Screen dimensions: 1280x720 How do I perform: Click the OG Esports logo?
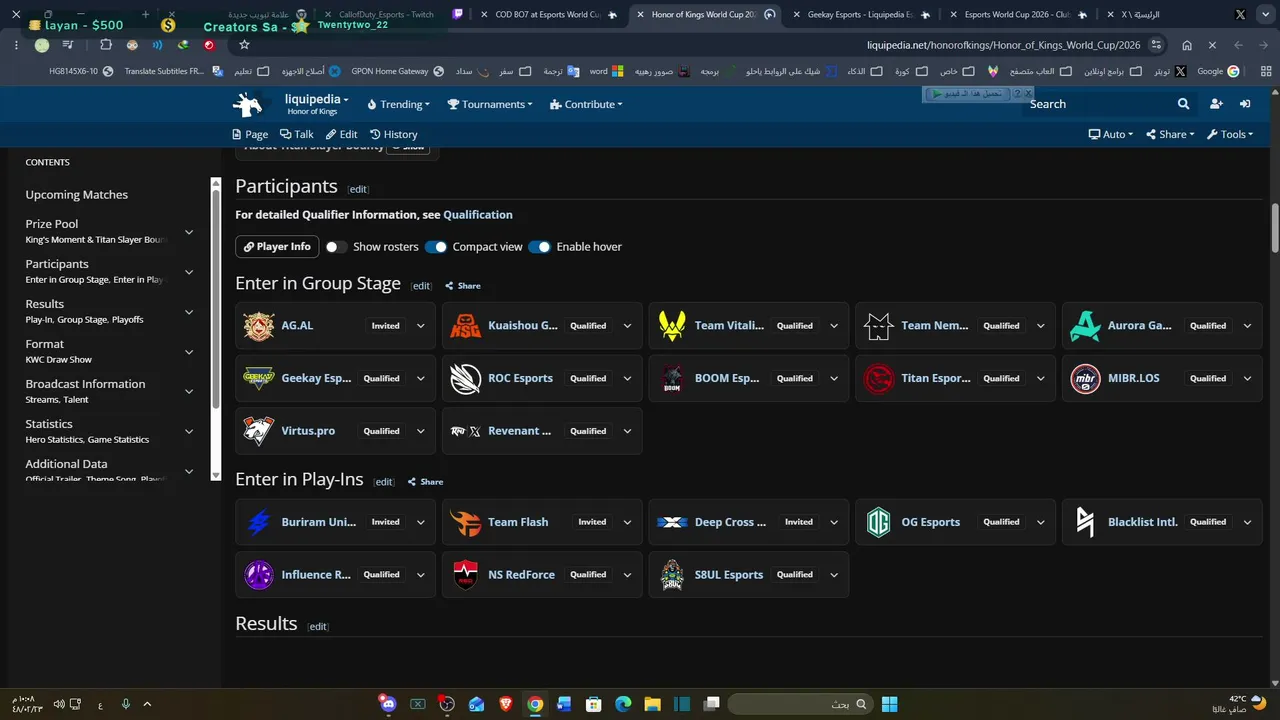click(879, 522)
